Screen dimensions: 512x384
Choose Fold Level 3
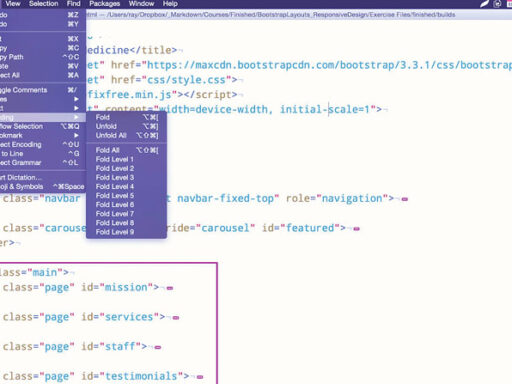point(126,177)
